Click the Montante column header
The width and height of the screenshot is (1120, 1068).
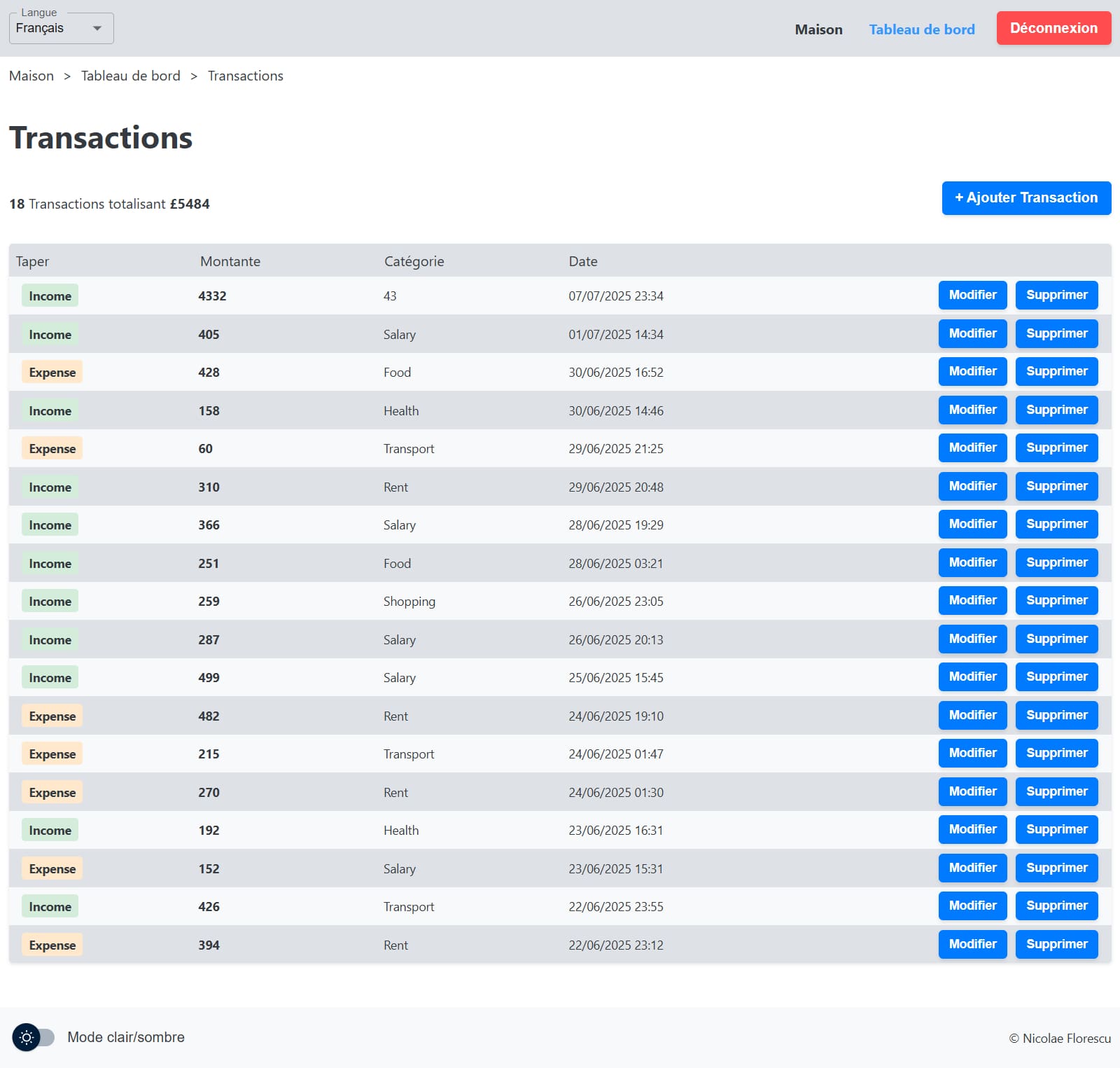pos(230,261)
